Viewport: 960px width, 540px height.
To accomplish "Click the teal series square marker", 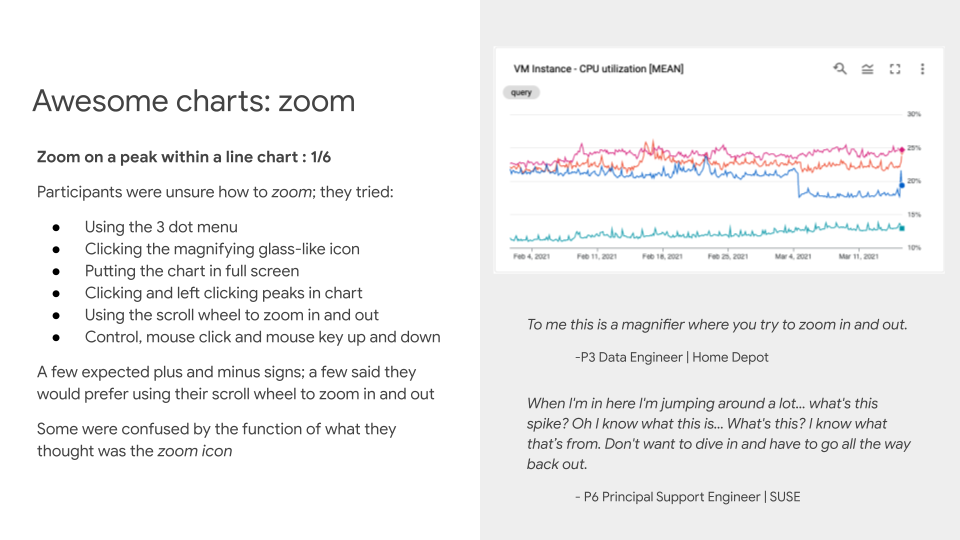I will point(902,229).
